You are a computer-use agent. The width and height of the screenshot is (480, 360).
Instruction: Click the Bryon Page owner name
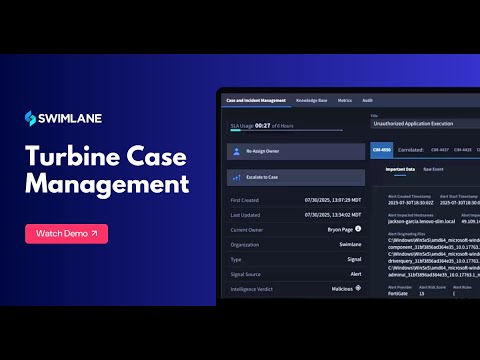click(x=340, y=230)
